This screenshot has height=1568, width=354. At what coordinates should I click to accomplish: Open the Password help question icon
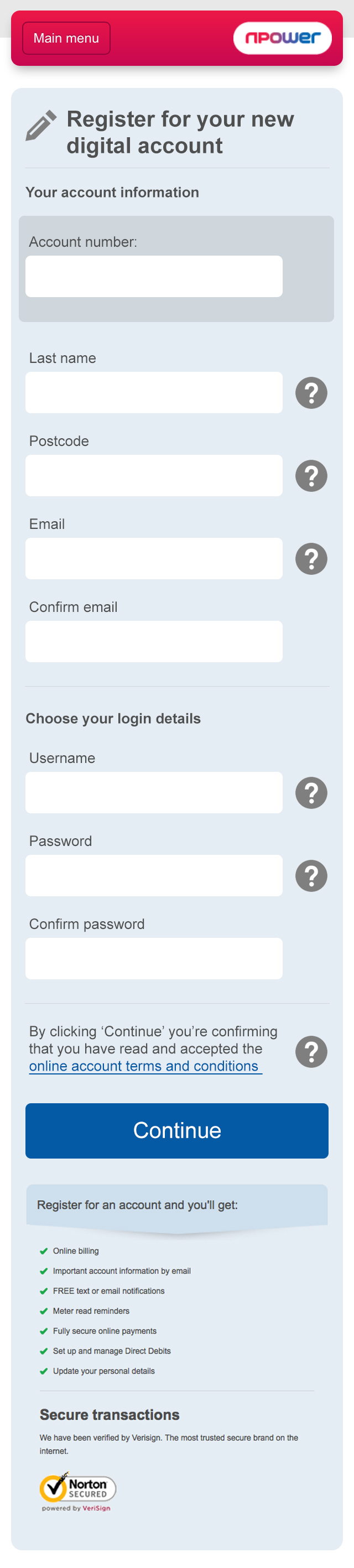pyautogui.click(x=311, y=875)
